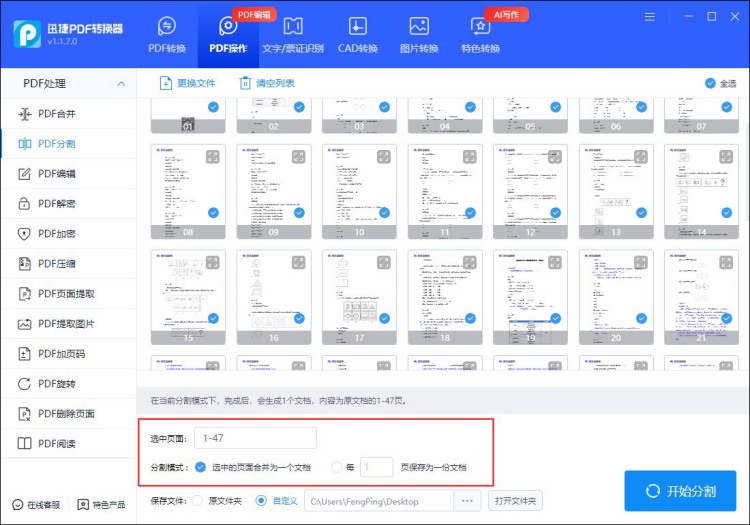The height and width of the screenshot is (525, 750).
Task: Enlarge page 15 preview icon
Action: (213, 262)
